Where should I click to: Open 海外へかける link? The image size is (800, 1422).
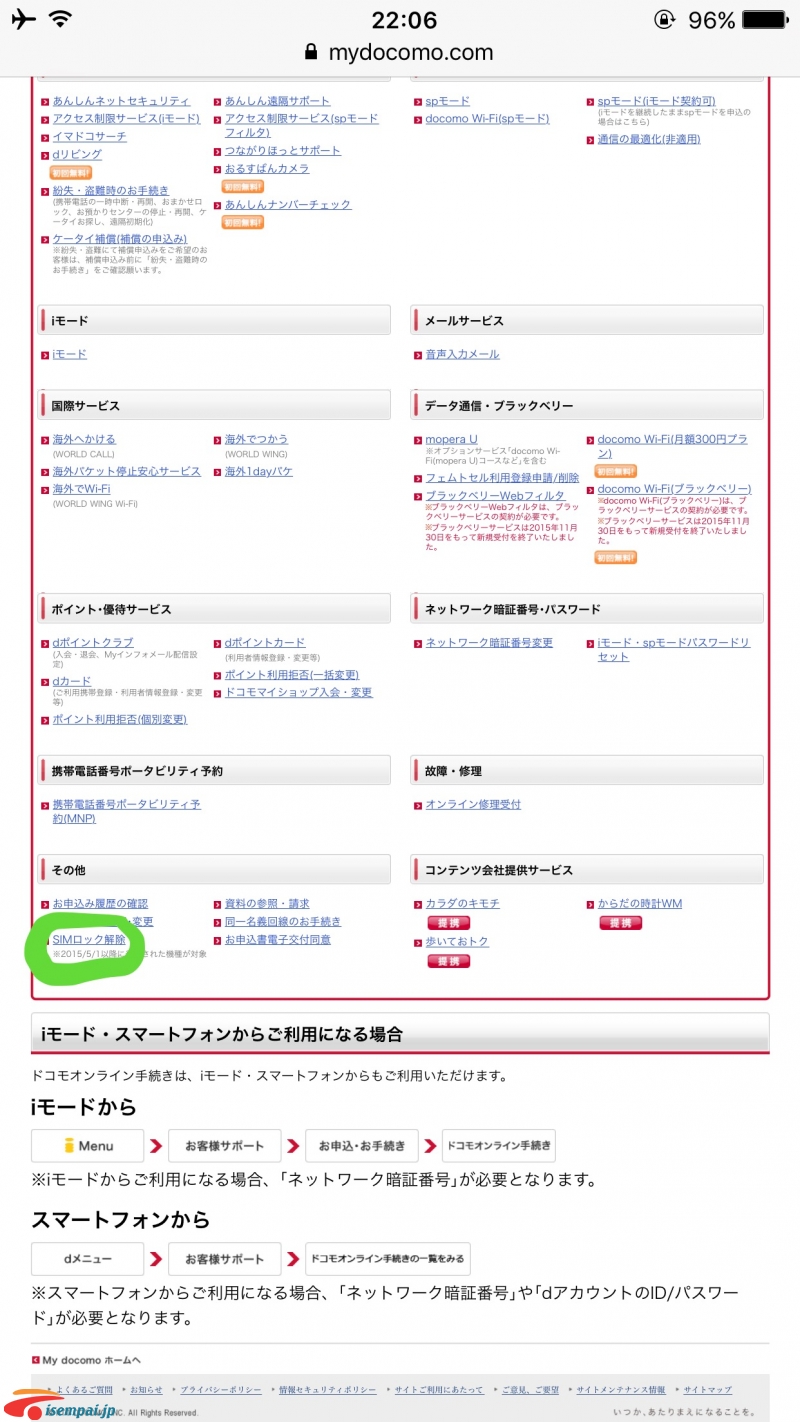[x=84, y=439]
